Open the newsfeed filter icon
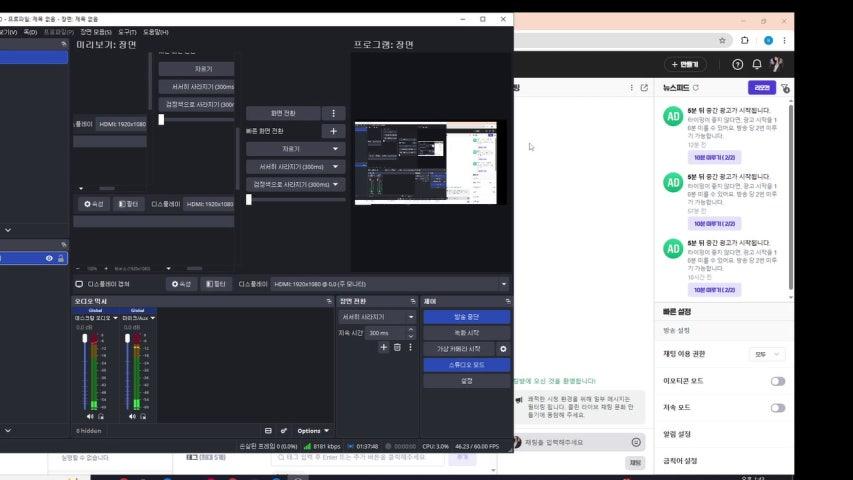The image size is (853, 480). (x=786, y=88)
